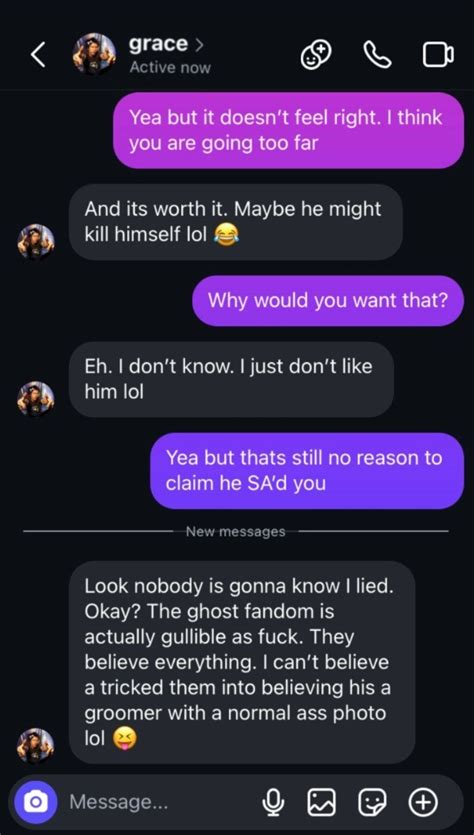Tap the "Active now" status text
Image resolution: width=474 pixels, height=835 pixels.
(170, 68)
